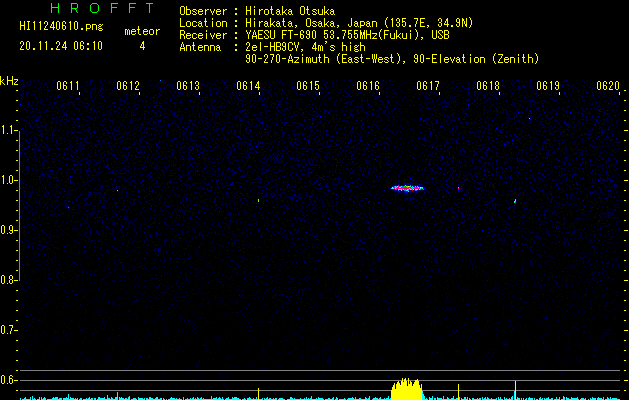
Task: Click the 90-270-Azimuth East-West line
Action: (x=392, y=59)
